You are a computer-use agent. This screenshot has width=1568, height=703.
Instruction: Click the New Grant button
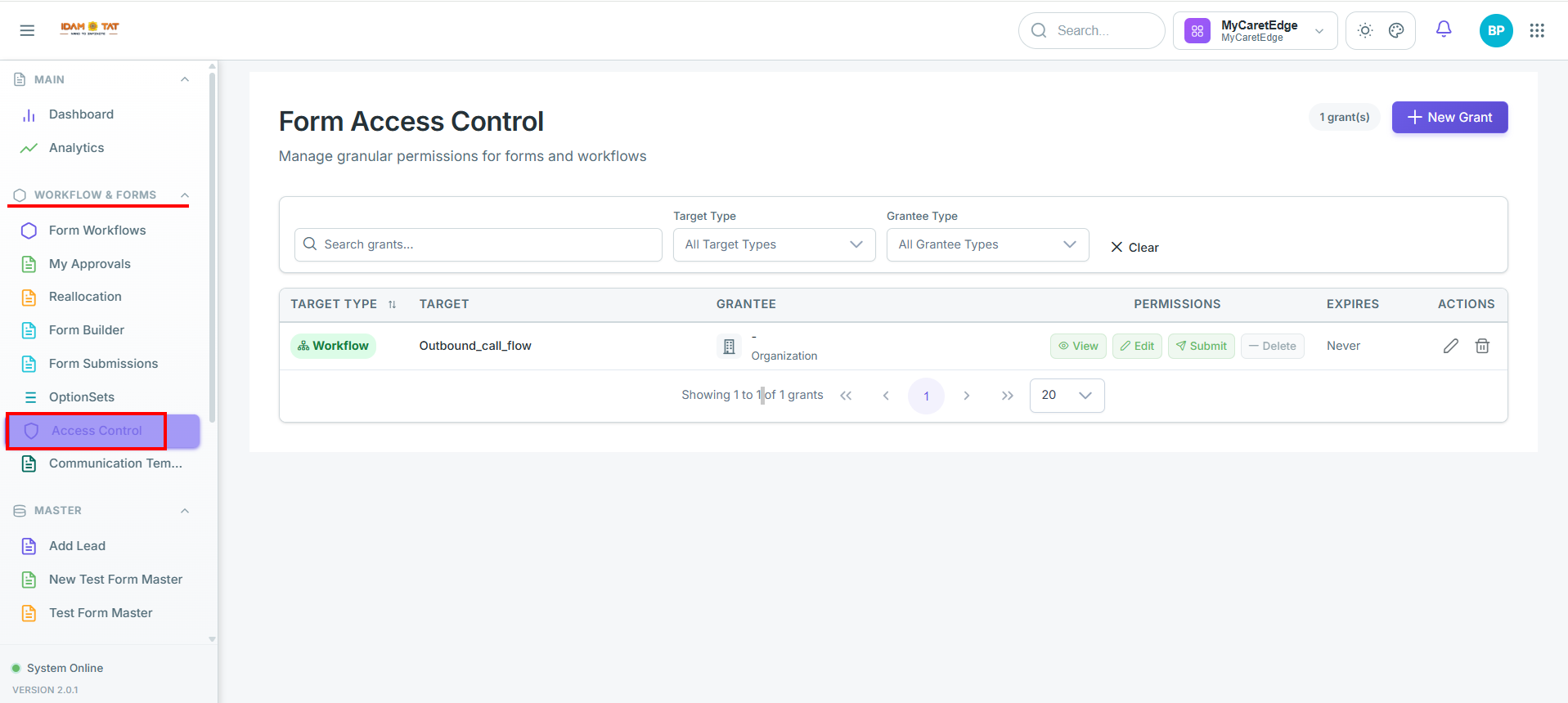(x=1449, y=117)
